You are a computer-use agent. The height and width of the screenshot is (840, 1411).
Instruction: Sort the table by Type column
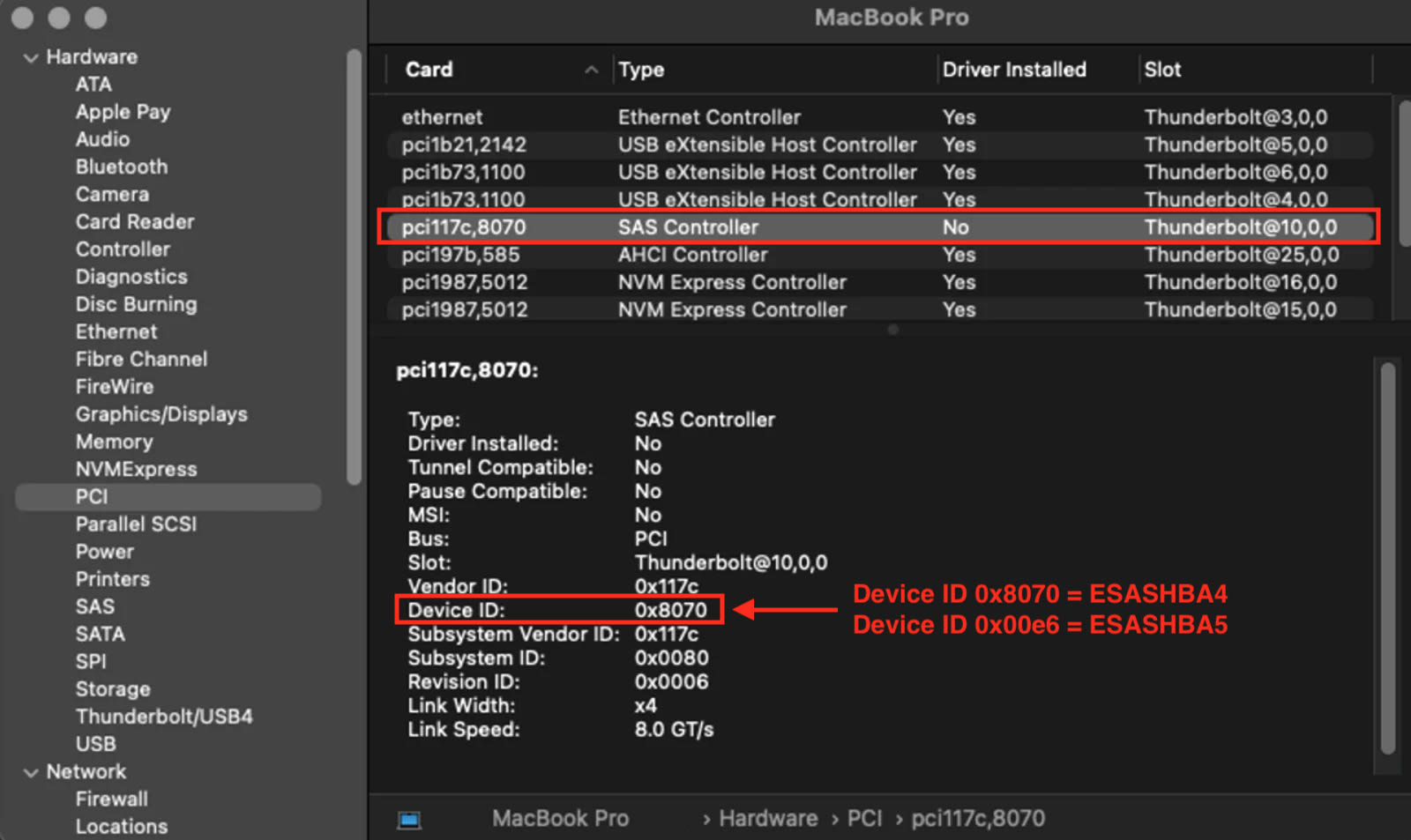(x=641, y=70)
